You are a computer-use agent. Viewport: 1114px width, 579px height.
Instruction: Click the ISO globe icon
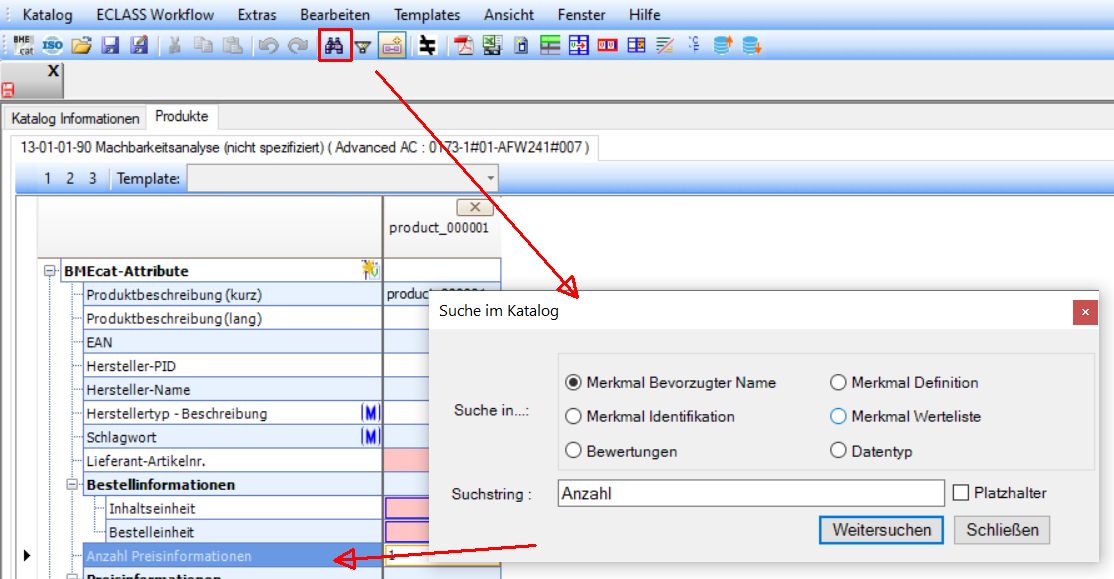point(53,46)
